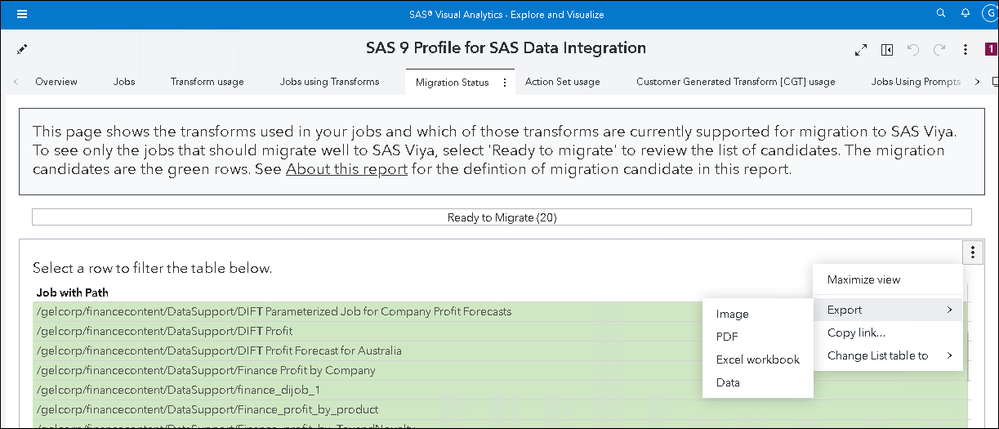Viewport: 999px width, 429px height.
Task: Click the pencil edit report icon
Action: pos(22,49)
